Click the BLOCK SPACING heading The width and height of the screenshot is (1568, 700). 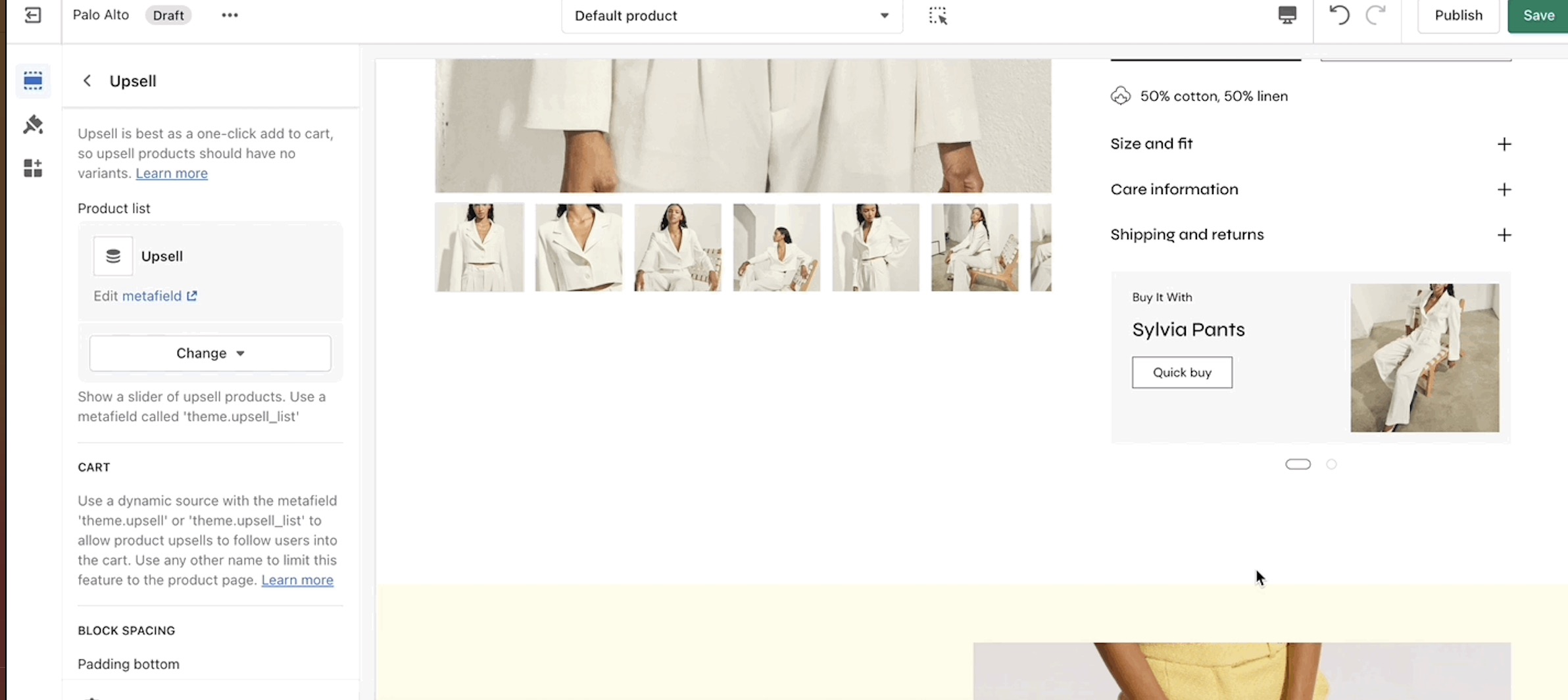pos(126,630)
